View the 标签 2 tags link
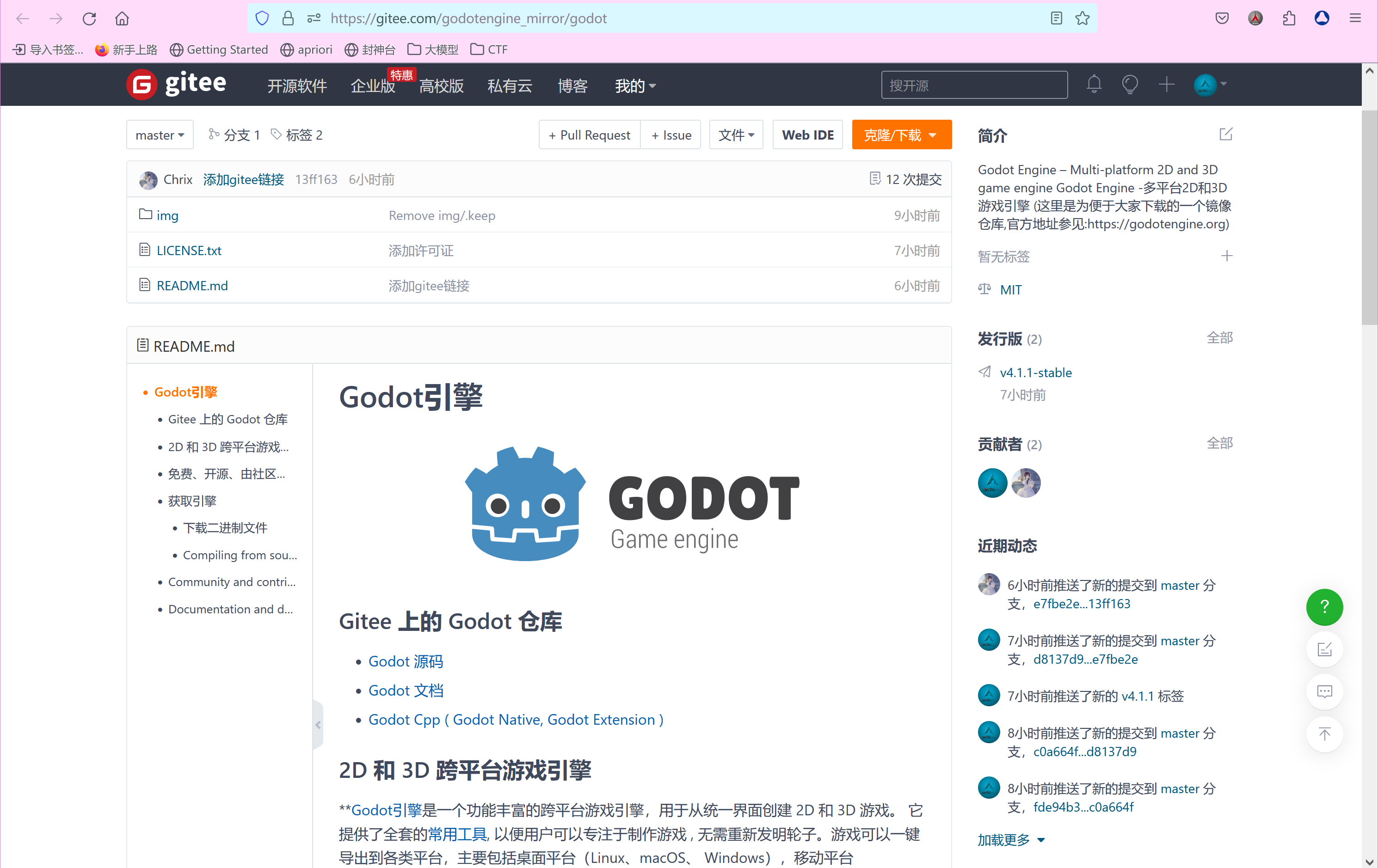 coord(296,135)
